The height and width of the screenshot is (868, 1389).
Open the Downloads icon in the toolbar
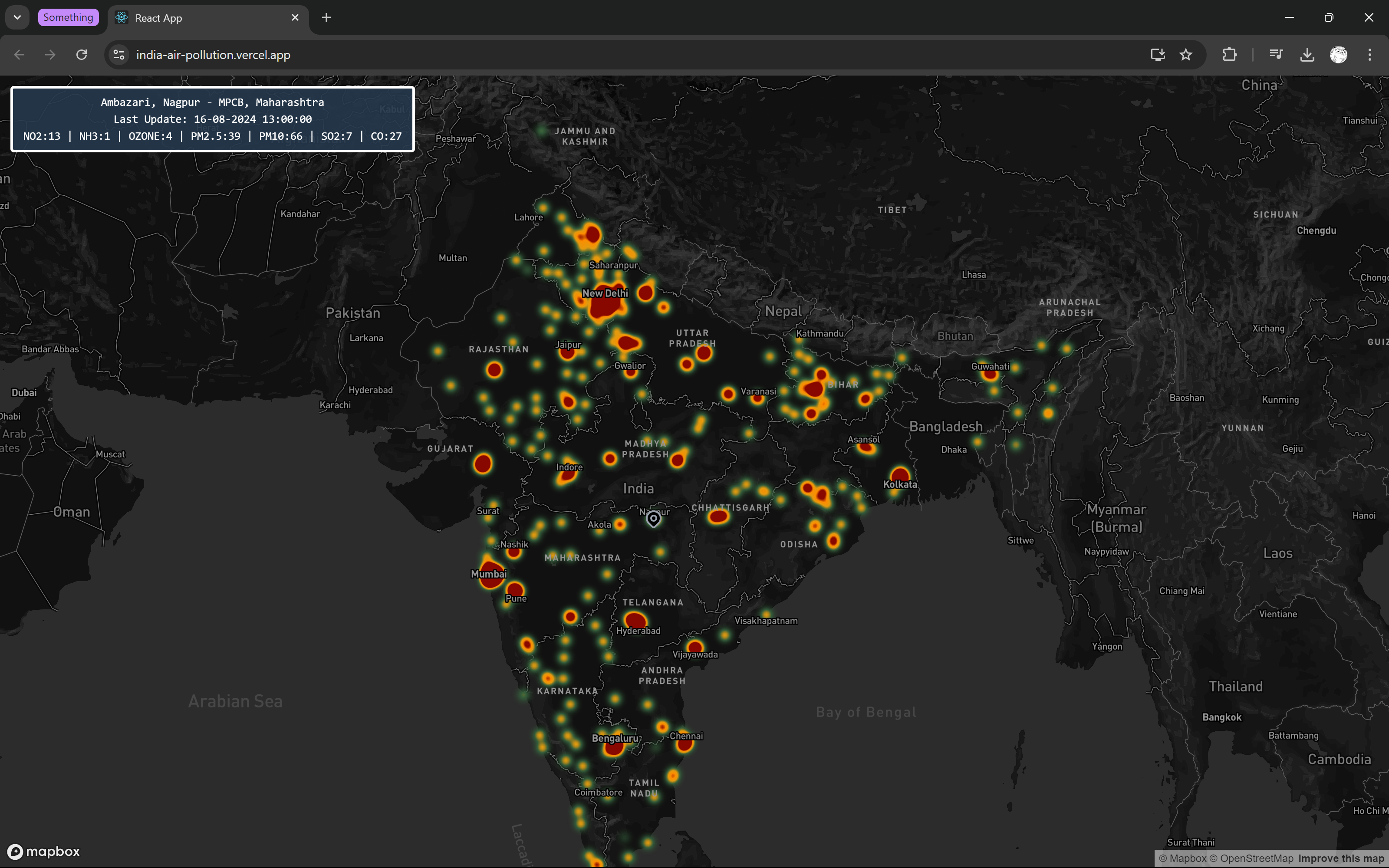1307,55
